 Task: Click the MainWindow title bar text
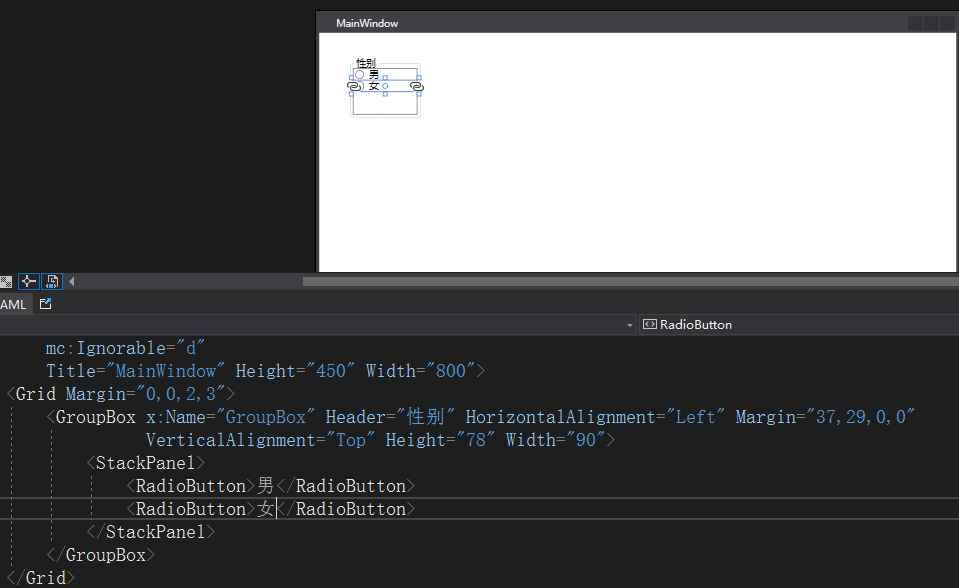click(x=367, y=23)
